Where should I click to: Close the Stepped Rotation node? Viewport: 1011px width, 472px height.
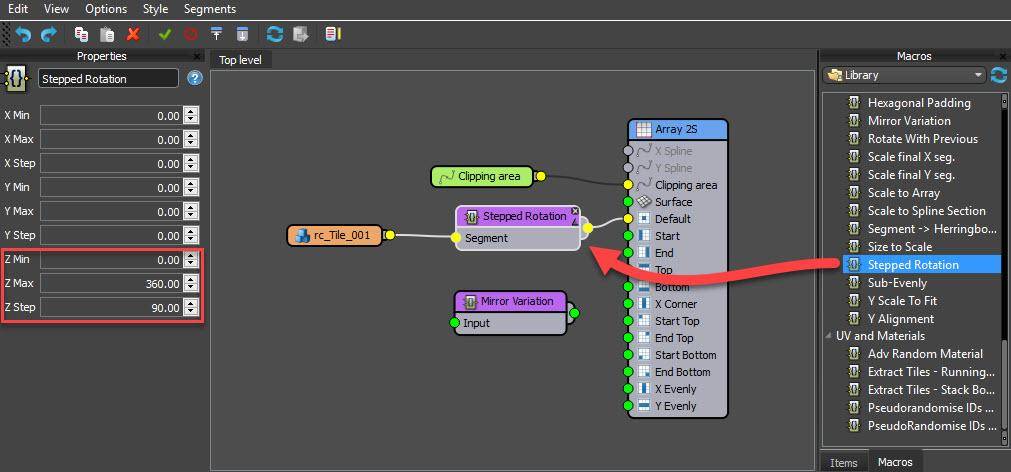574,211
